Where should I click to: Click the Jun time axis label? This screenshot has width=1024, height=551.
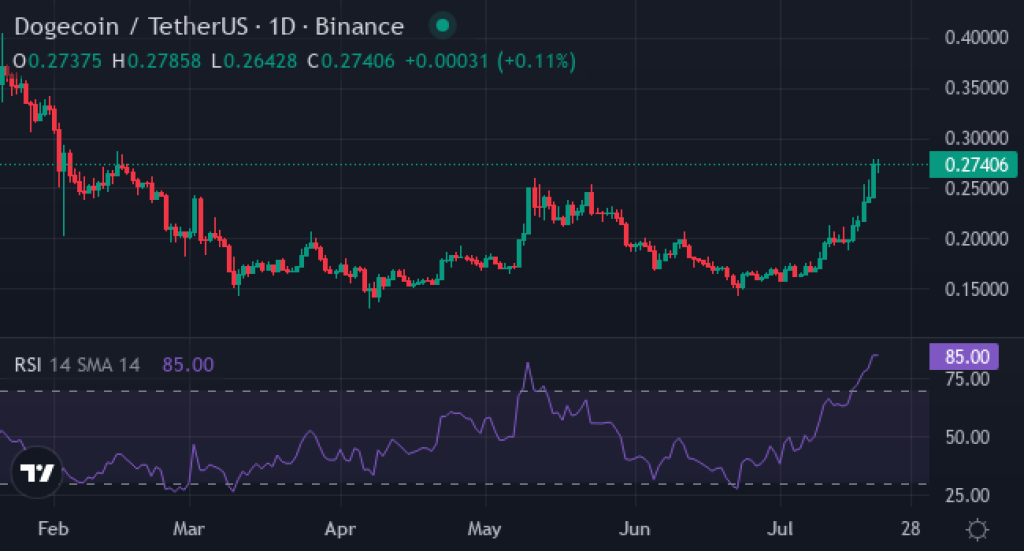pos(635,528)
